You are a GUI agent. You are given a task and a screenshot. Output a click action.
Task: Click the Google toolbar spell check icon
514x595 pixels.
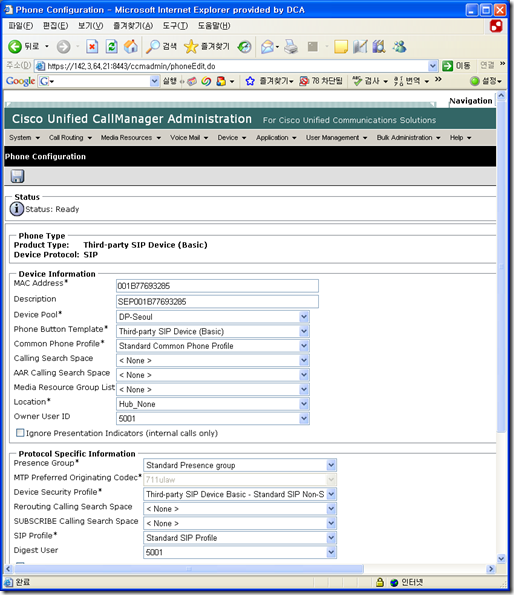click(357, 81)
